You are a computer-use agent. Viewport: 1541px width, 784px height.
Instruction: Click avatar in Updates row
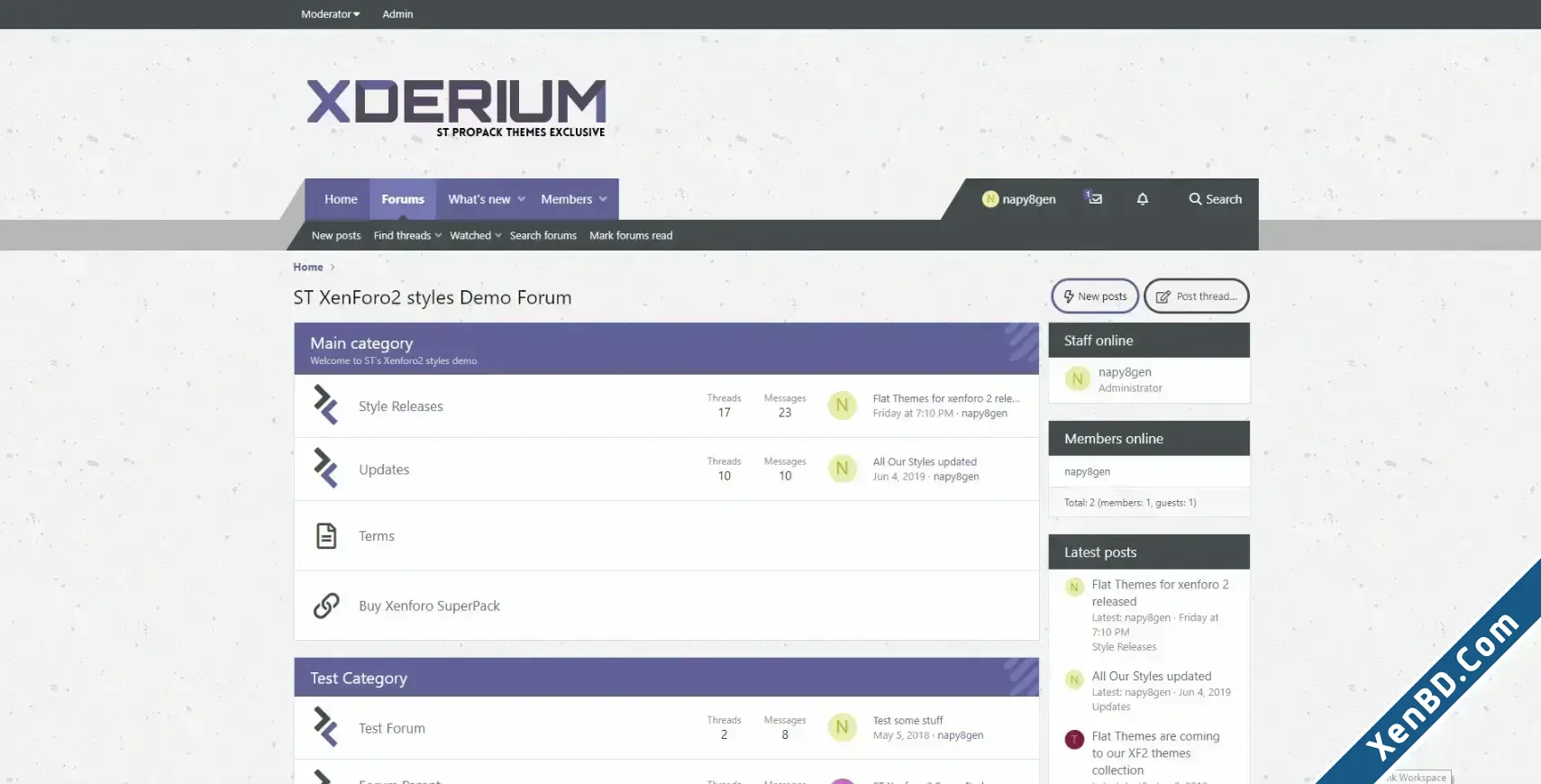(843, 469)
